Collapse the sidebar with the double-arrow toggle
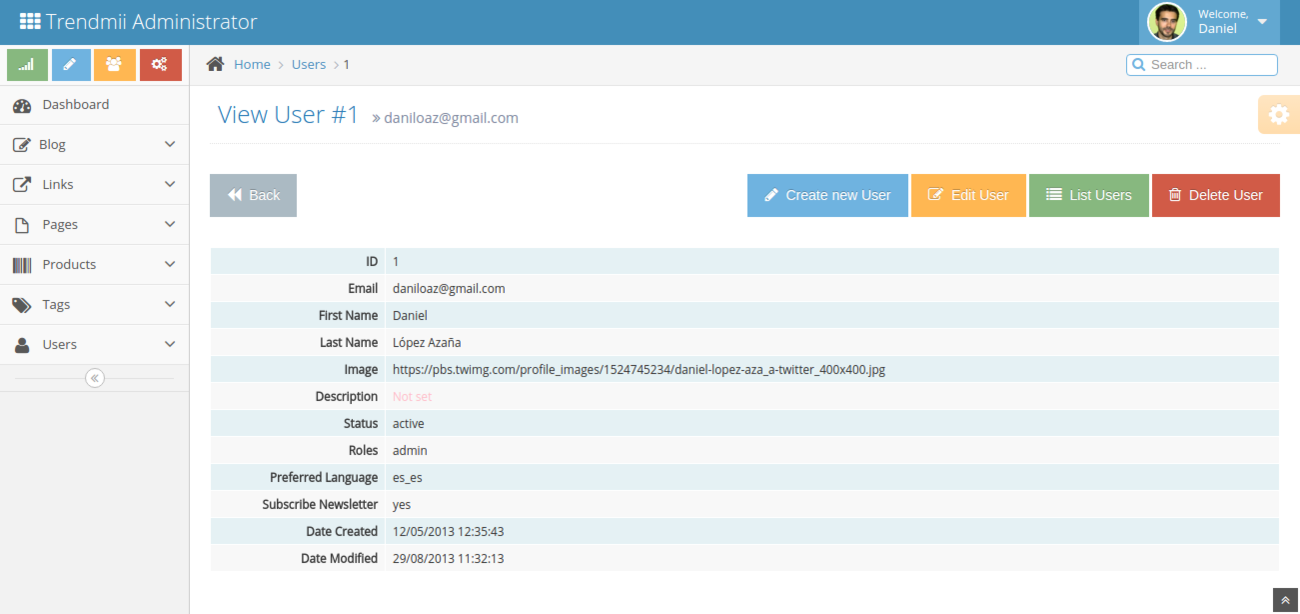 [95, 378]
